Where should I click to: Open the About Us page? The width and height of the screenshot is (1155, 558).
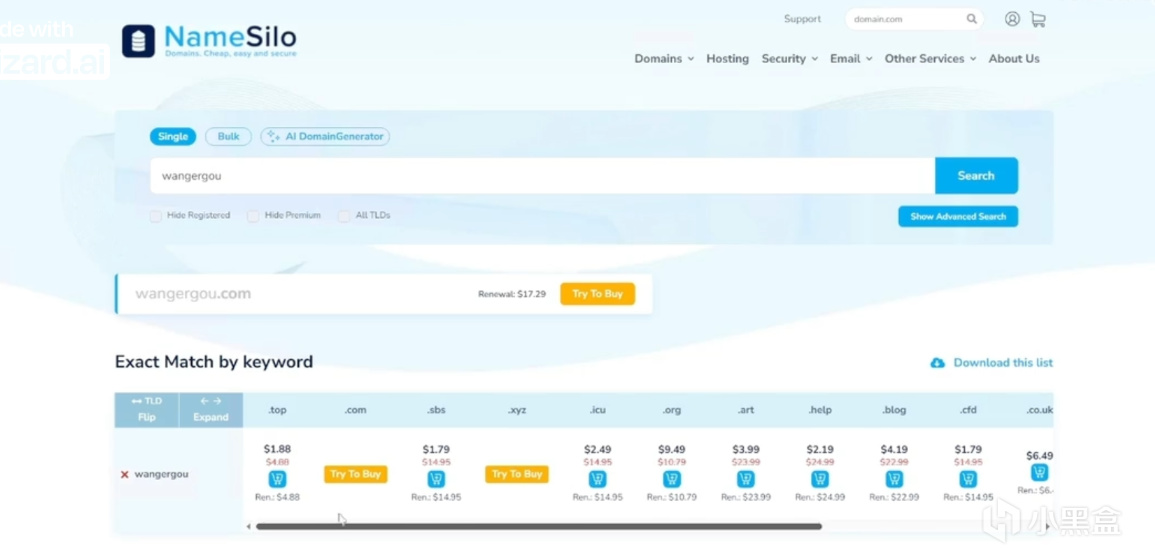[1014, 59]
